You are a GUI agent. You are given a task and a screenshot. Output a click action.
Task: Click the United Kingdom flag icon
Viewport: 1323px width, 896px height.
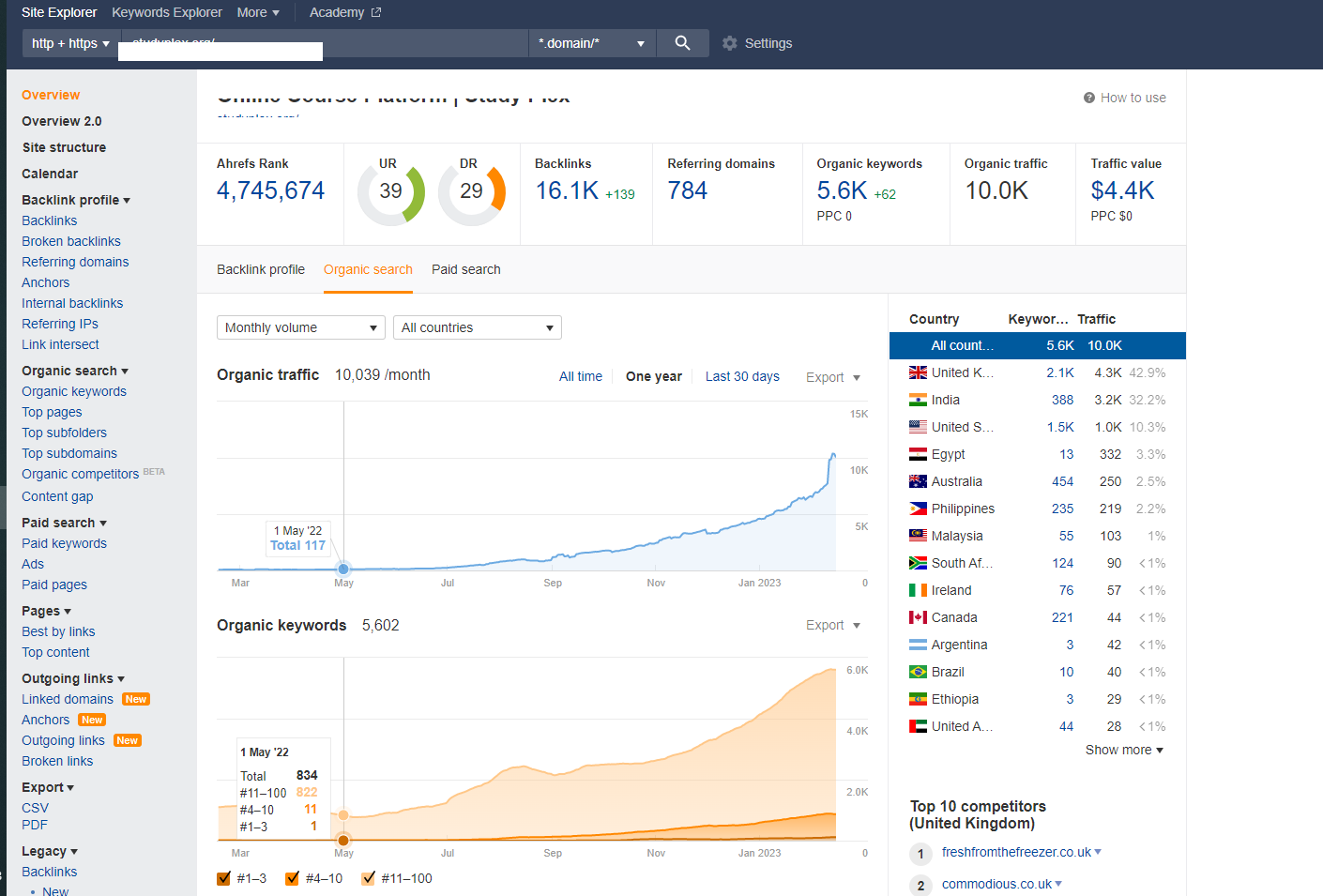[x=918, y=372]
